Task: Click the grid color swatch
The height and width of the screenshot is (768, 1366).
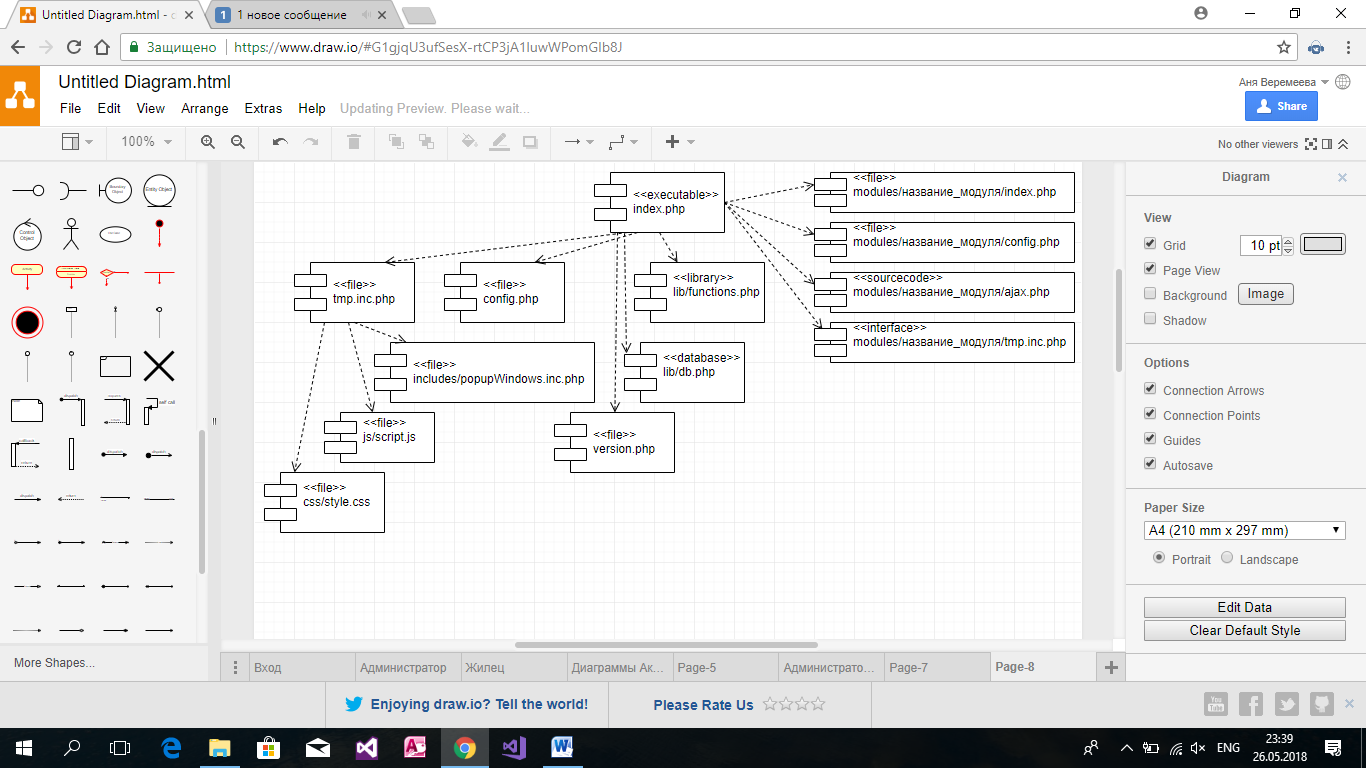Action: 1323,244
